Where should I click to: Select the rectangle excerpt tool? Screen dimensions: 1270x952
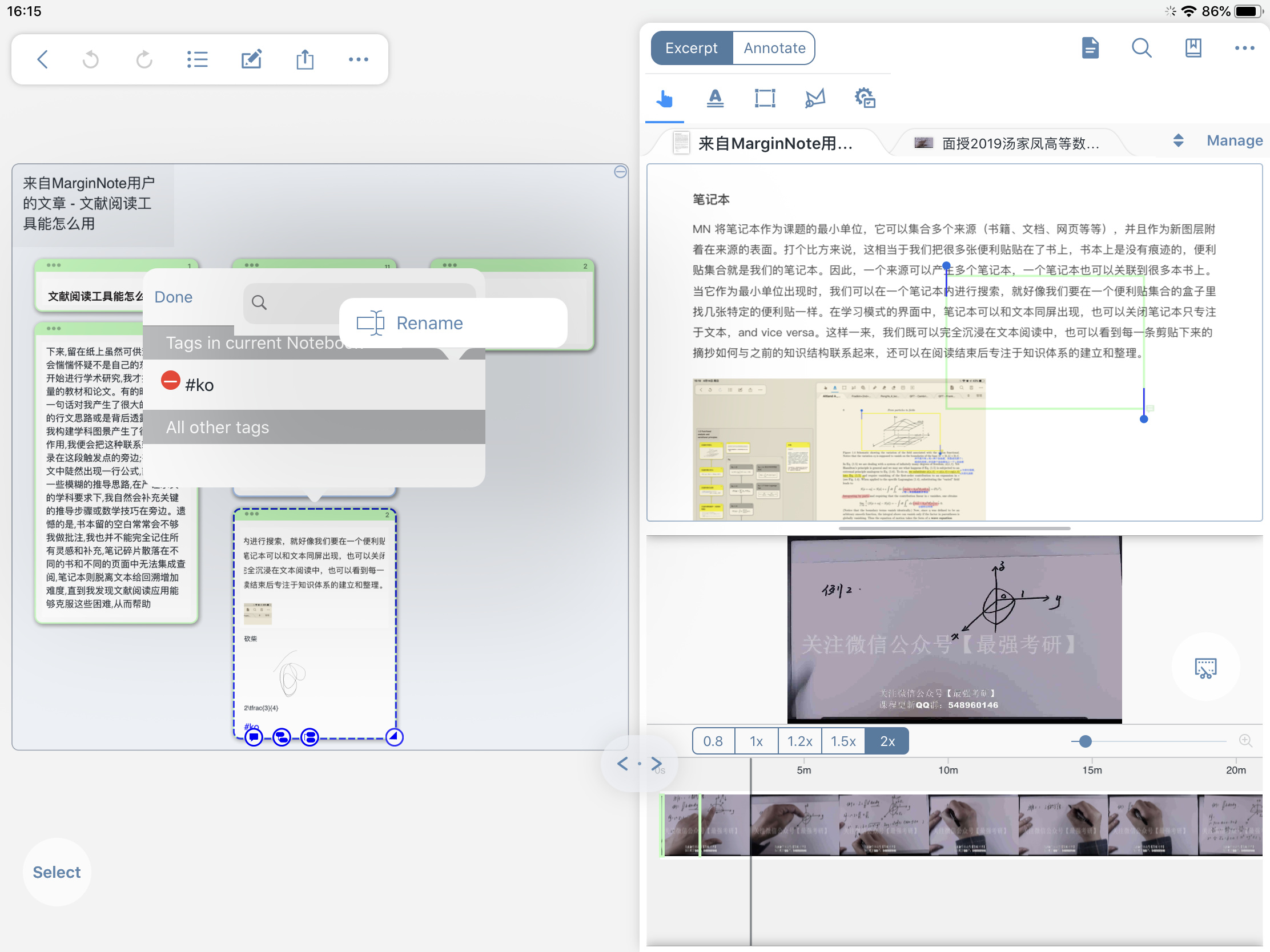click(x=764, y=99)
